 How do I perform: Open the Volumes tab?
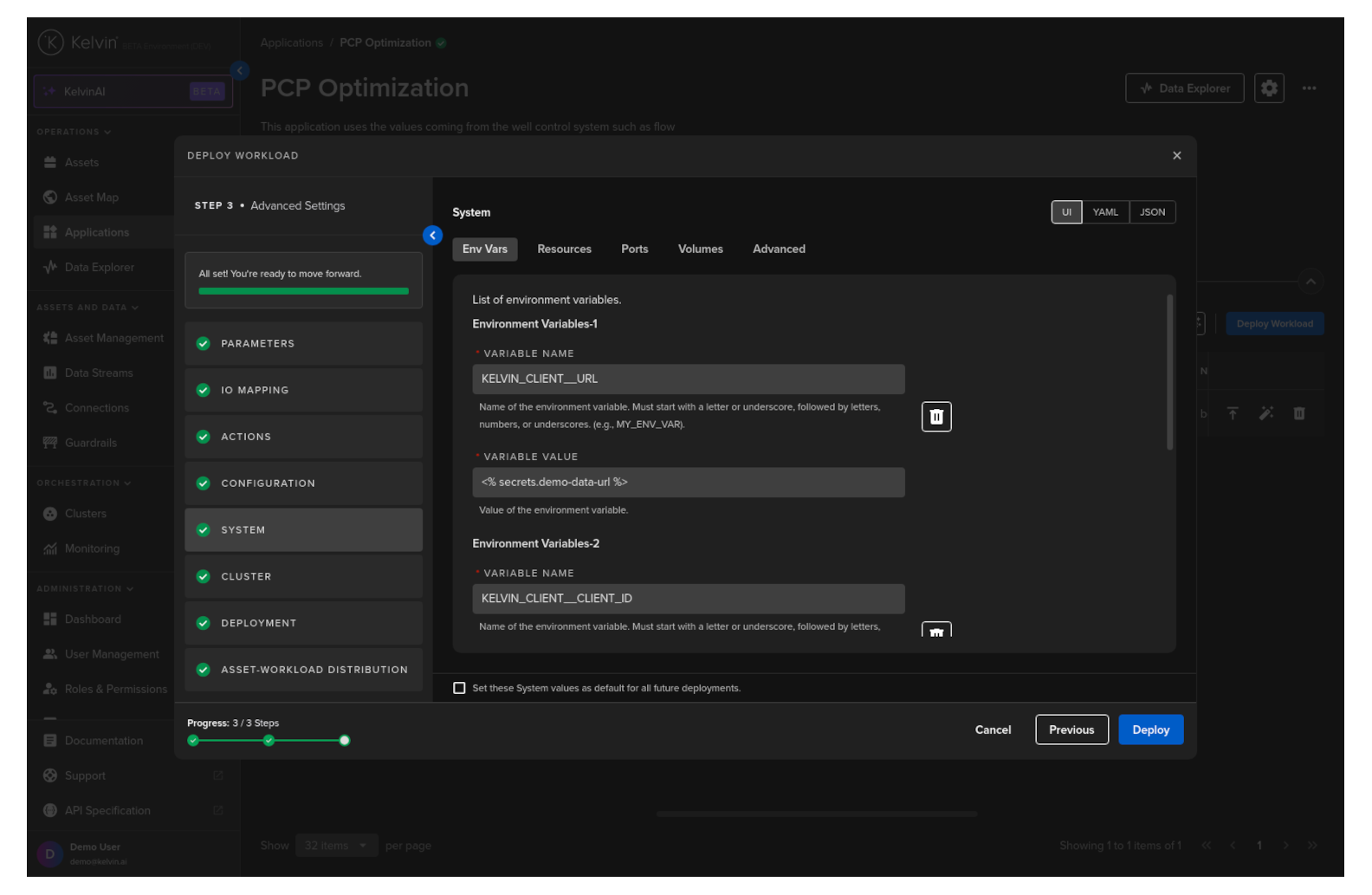(x=700, y=250)
